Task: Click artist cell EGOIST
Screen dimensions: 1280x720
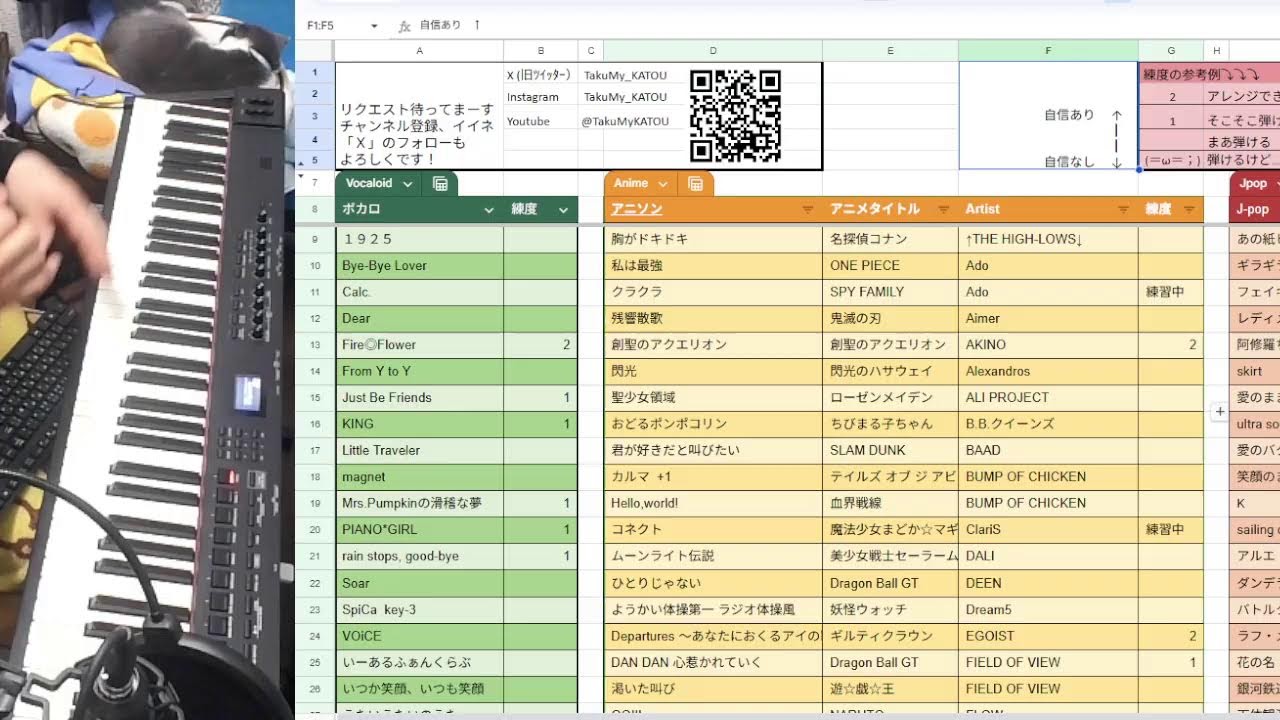Action: tap(1048, 635)
